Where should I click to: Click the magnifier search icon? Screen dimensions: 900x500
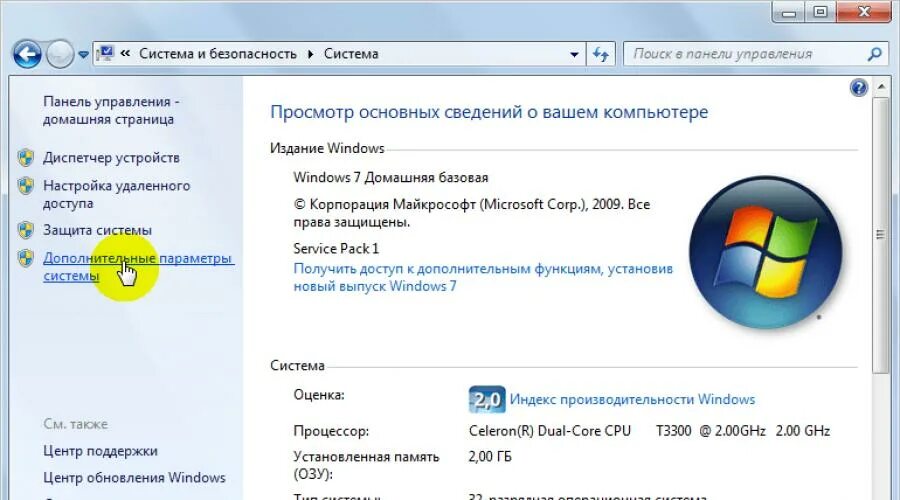(874, 55)
